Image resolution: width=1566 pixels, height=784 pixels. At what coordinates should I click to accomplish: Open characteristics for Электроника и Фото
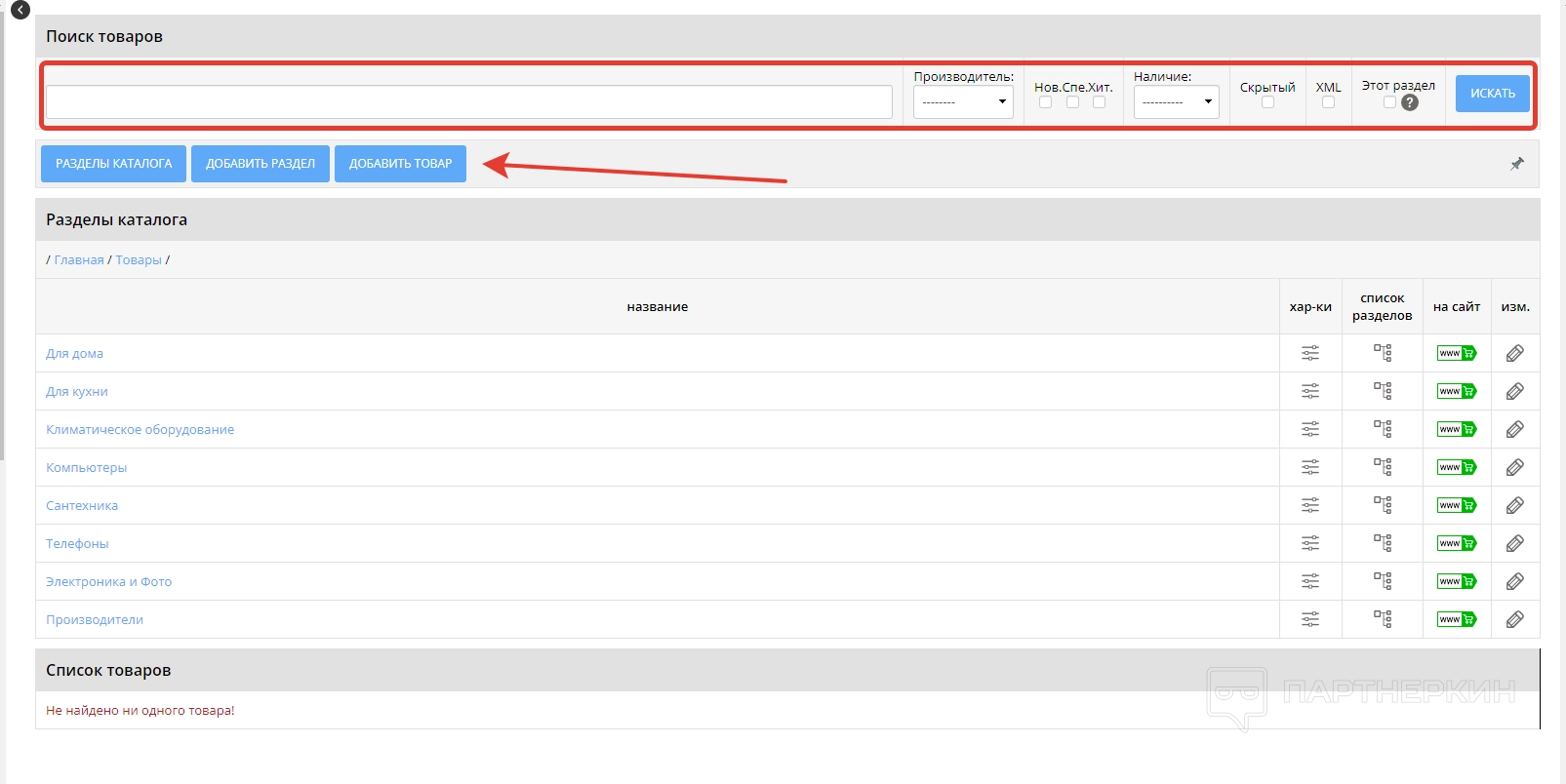pos(1309,581)
